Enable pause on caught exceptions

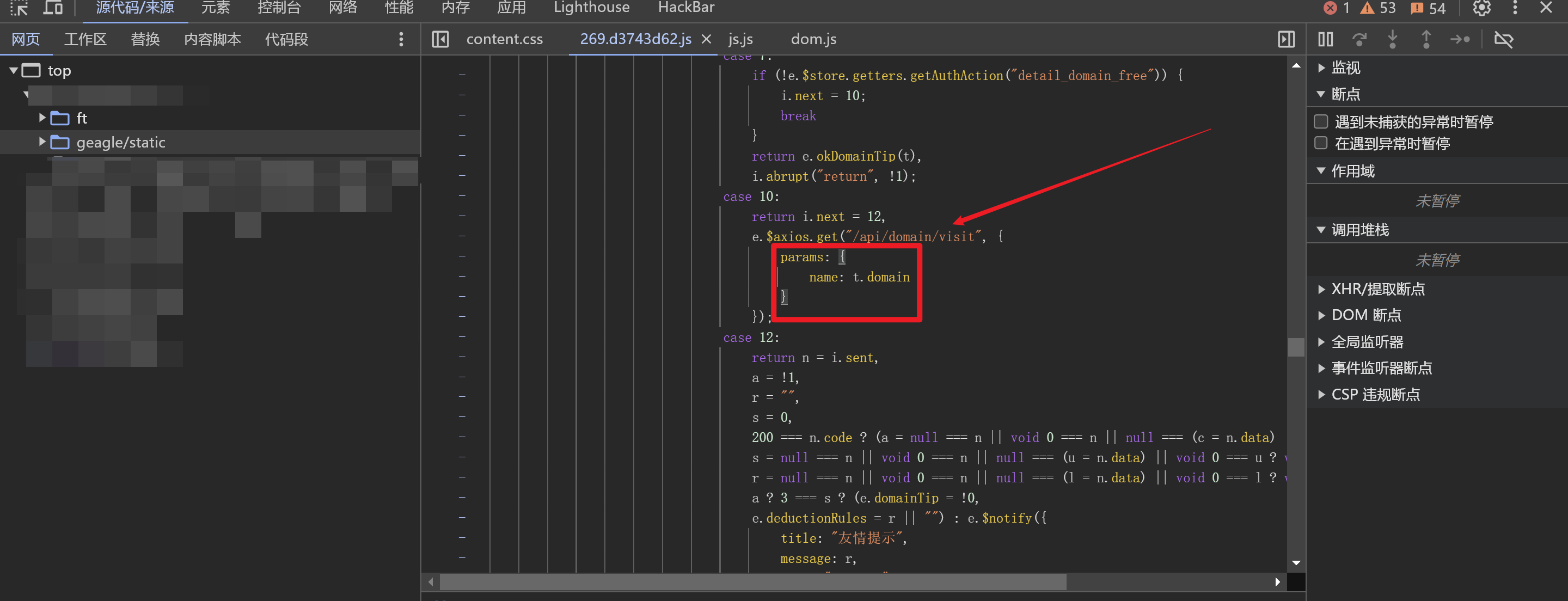pos(1321,143)
